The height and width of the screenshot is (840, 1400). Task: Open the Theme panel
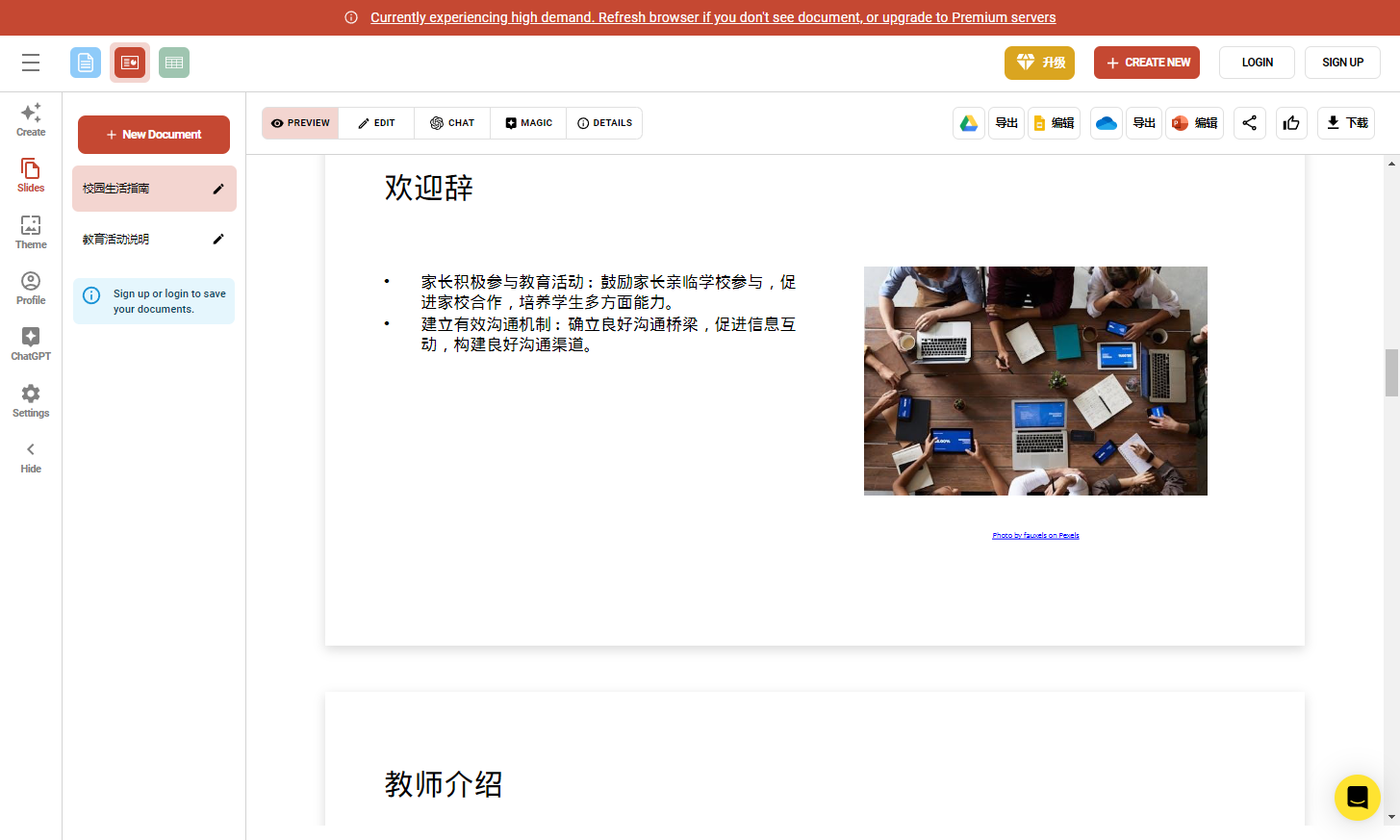click(31, 232)
